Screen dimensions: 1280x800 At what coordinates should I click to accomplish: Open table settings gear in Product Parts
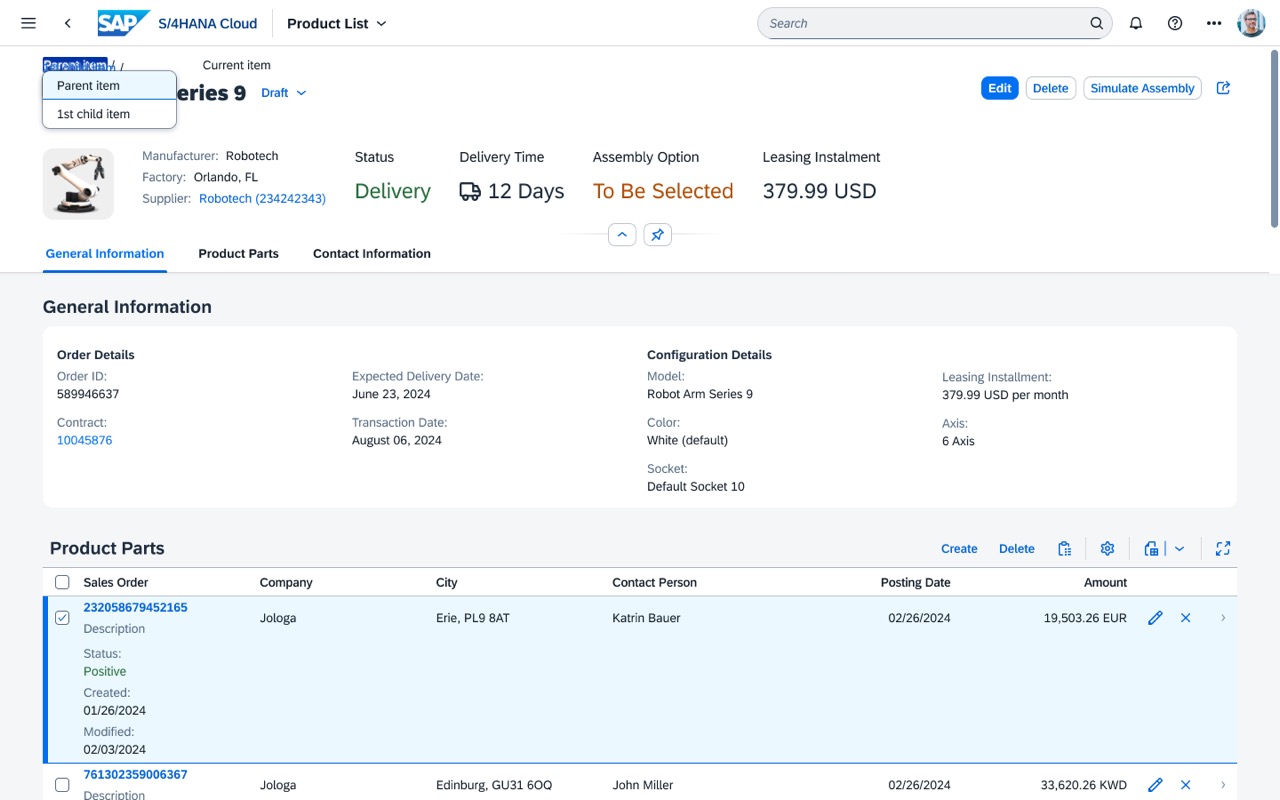(x=1107, y=548)
